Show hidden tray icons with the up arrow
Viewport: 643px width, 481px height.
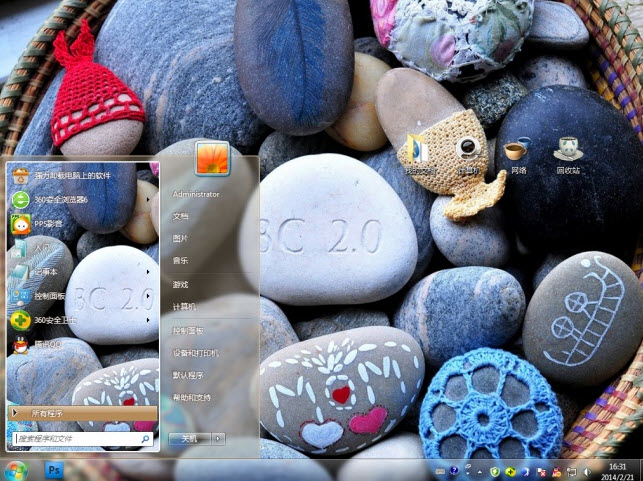tap(479, 472)
